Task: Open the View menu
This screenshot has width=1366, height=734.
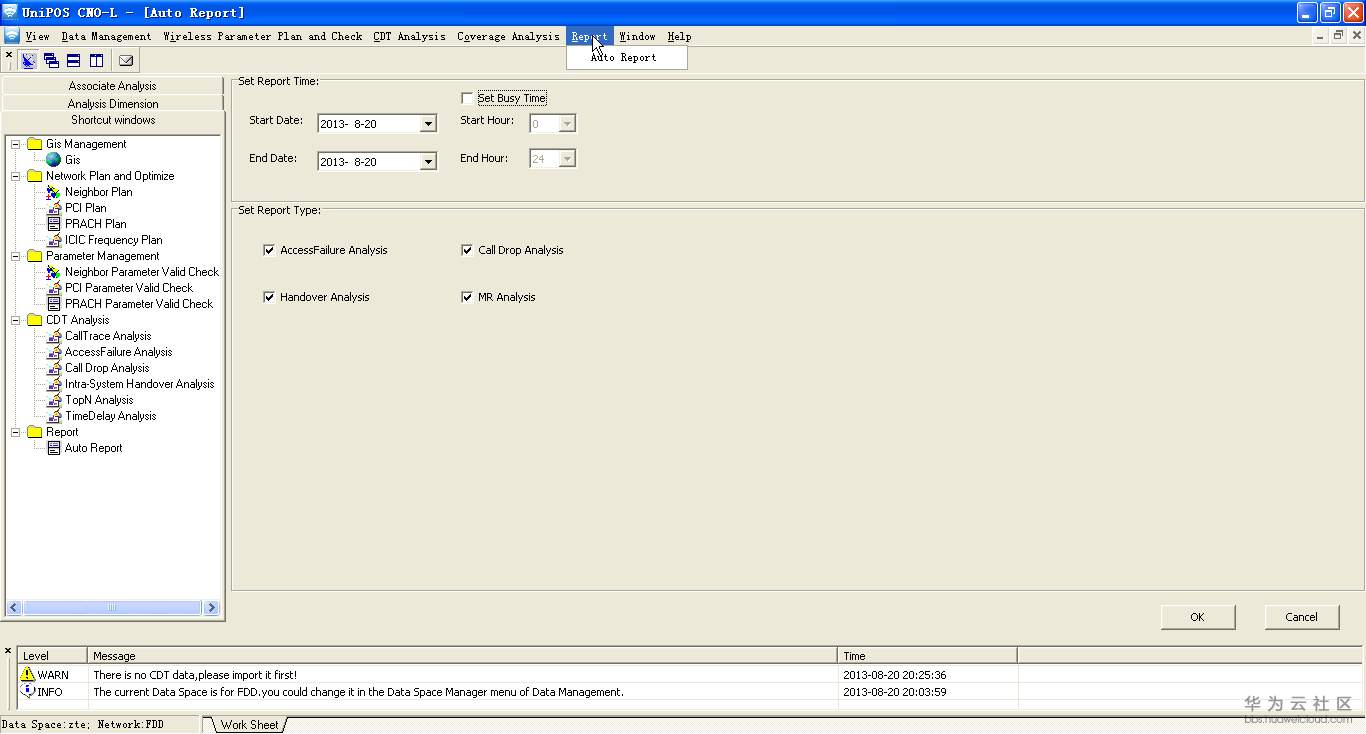Action: (x=37, y=36)
